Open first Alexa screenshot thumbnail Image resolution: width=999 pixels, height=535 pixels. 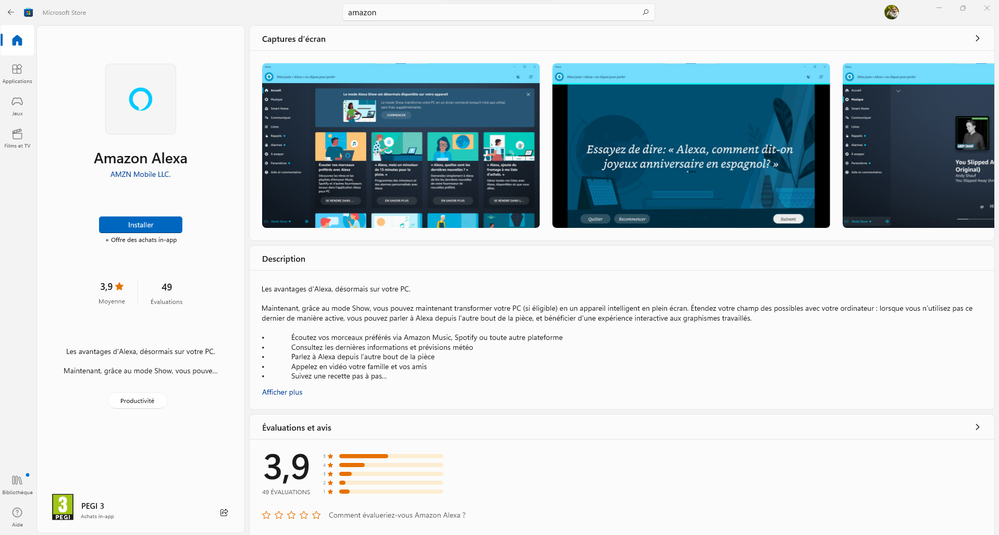pos(401,145)
